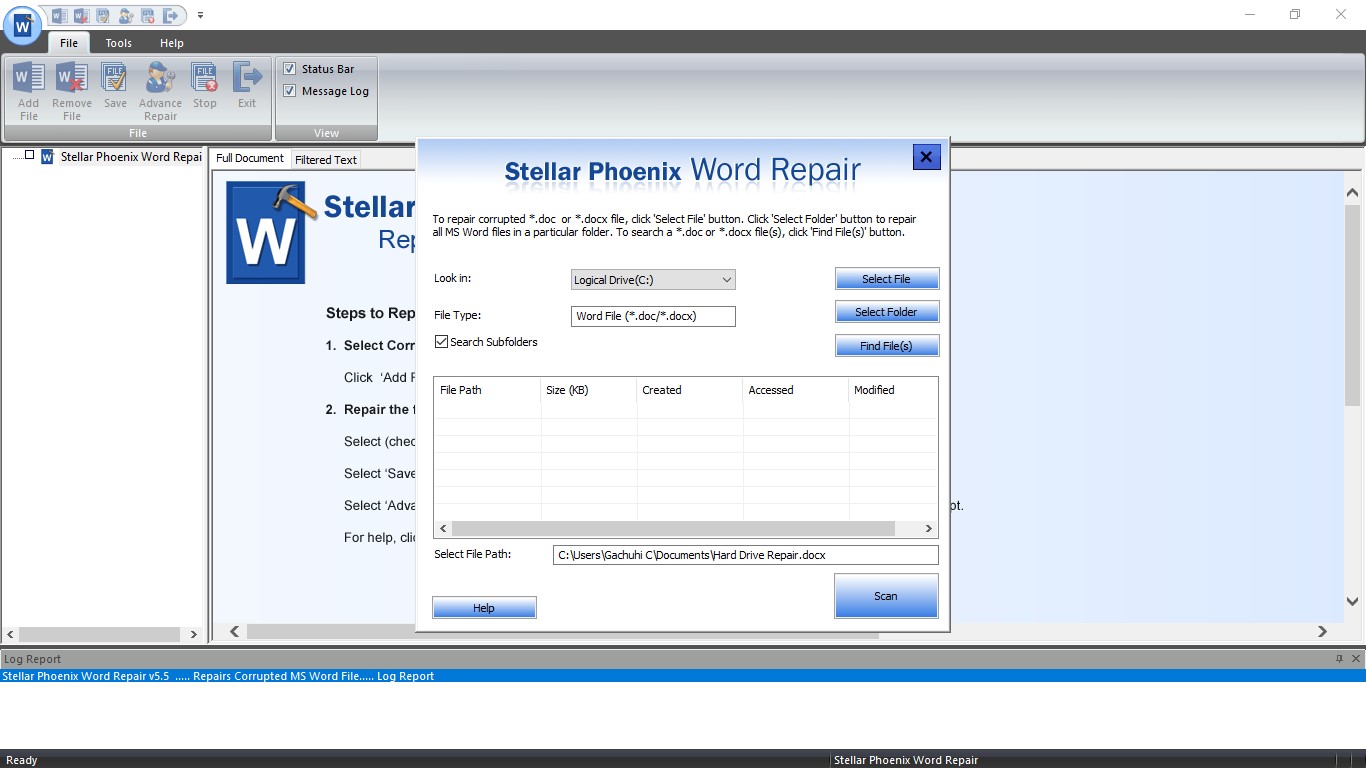This screenshot has height=768, width=1366.
Task: Click document pane scroll right arrow
Action: point(1322,631)
